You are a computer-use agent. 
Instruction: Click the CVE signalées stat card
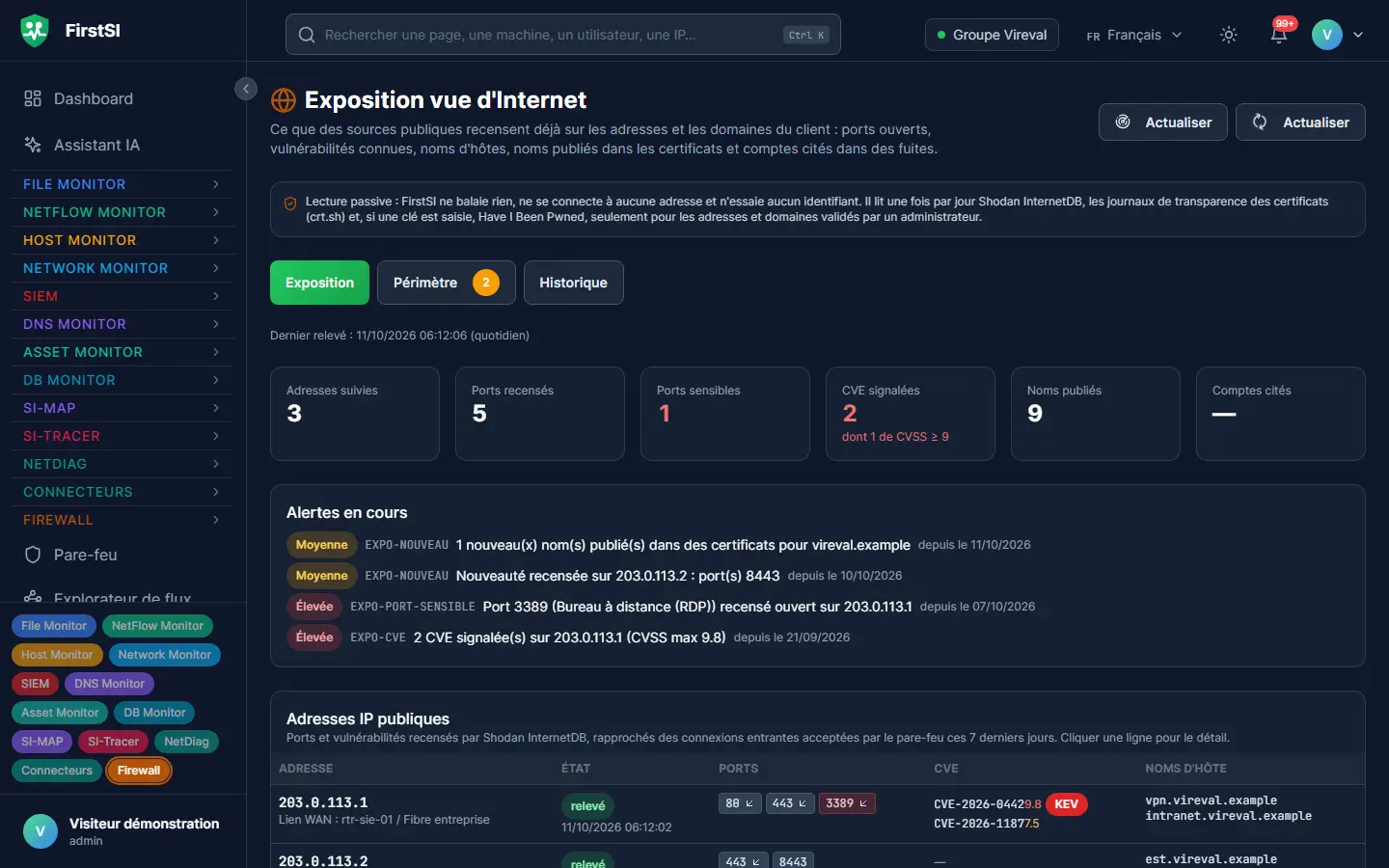910,414
